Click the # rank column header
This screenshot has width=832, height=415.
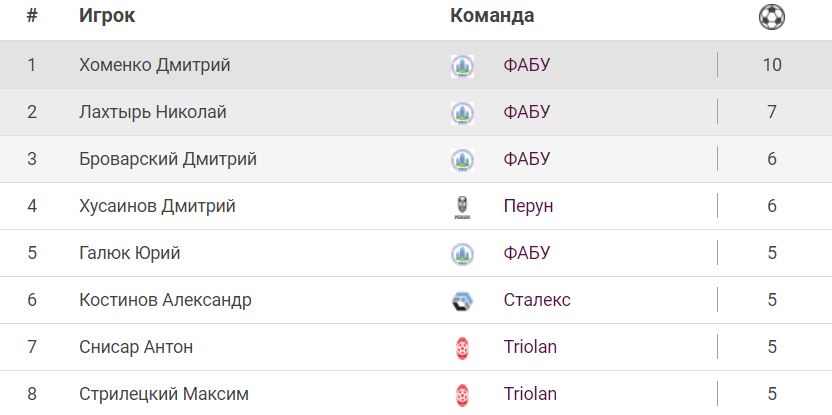[32, 16]
